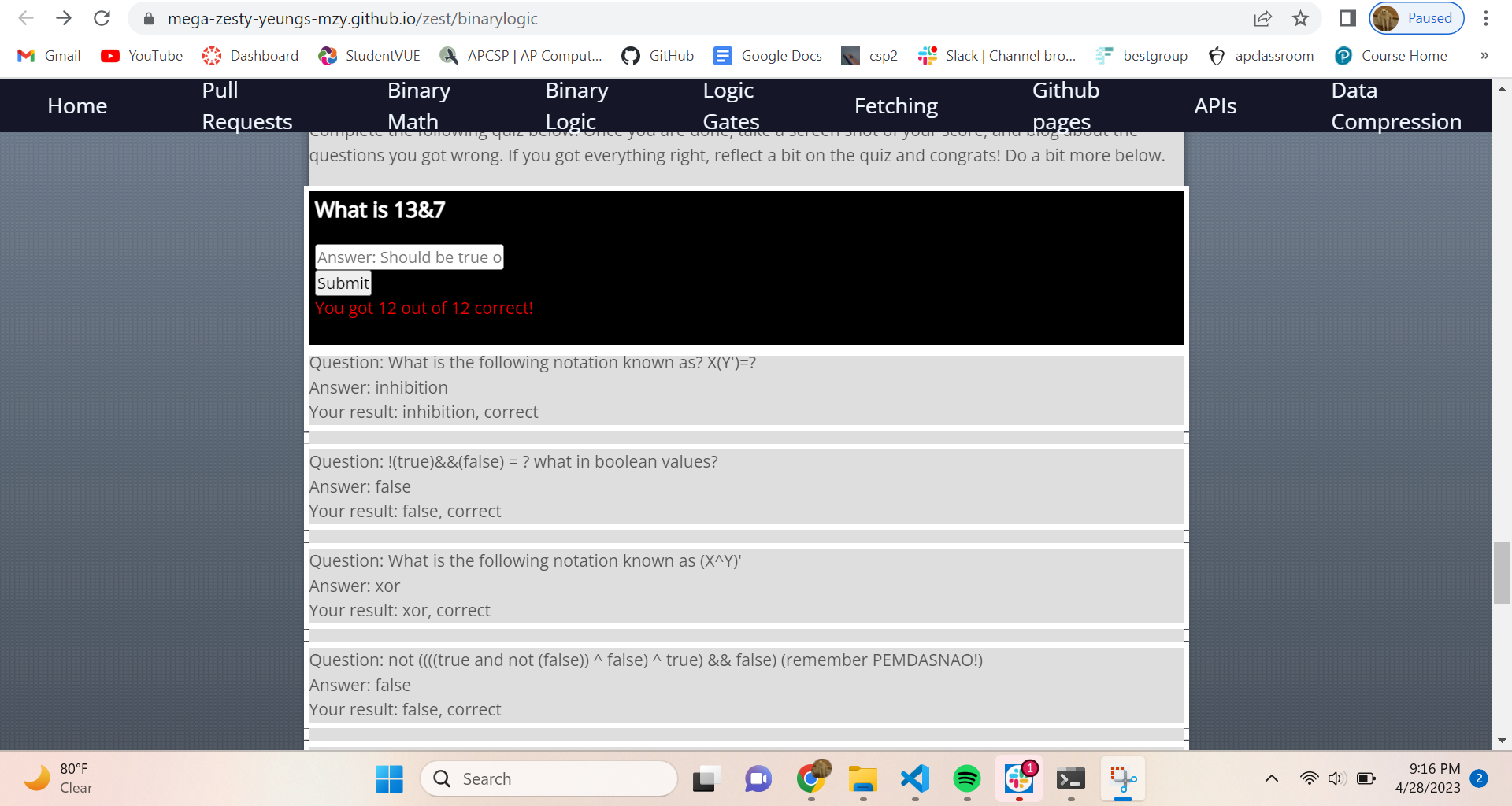
Task: Click 'Your result: xor, correct' text
Action: pos(399,611)
